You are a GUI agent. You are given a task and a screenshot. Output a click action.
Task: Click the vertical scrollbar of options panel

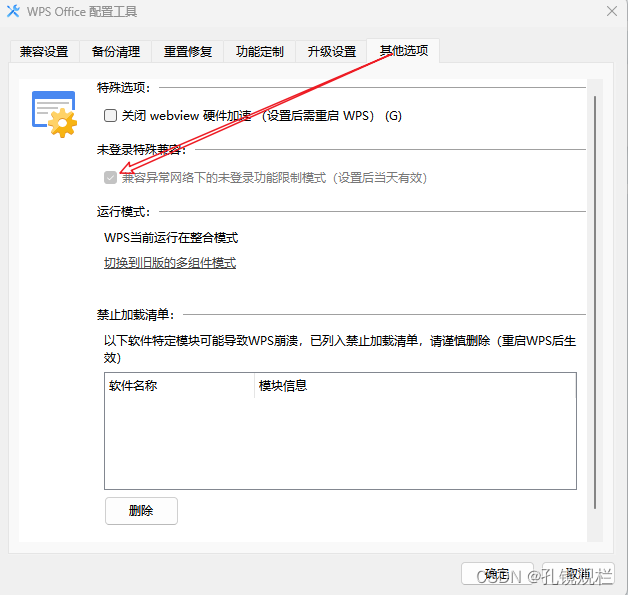(595, 302)
